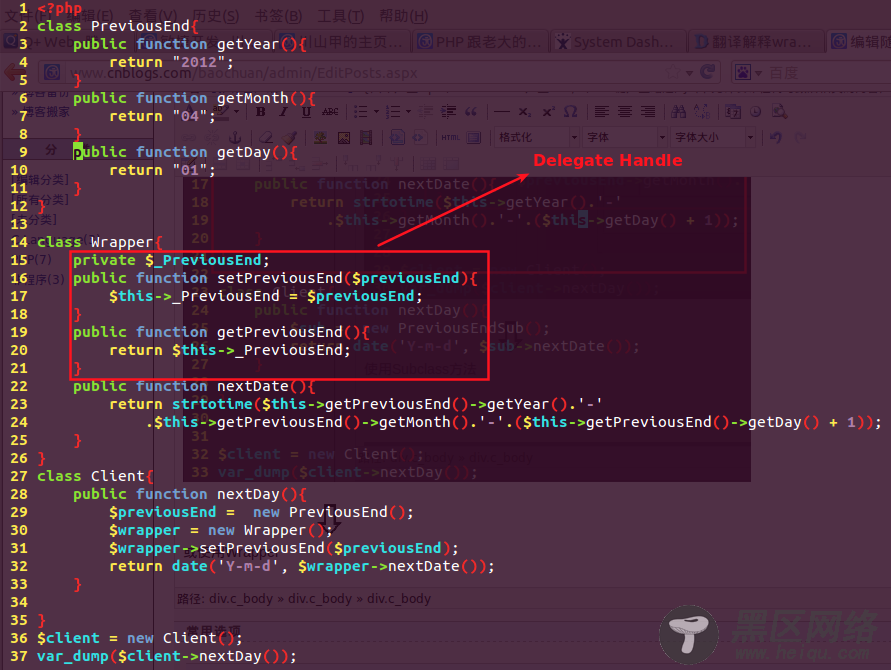
Task: Open the 书签(B) browser menu
Action: 278,16
